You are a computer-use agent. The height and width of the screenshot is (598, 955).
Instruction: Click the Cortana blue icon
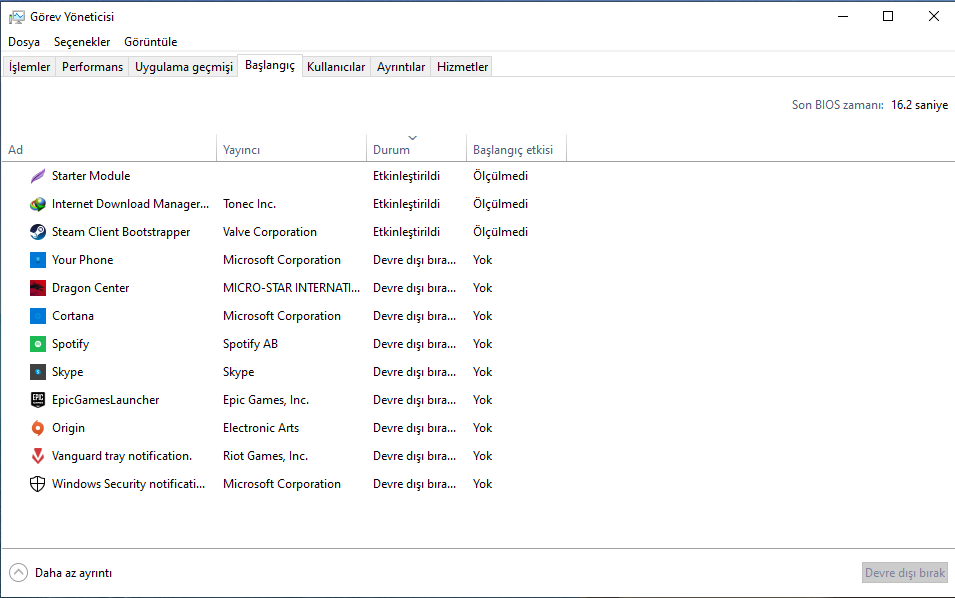pos(38,316)
